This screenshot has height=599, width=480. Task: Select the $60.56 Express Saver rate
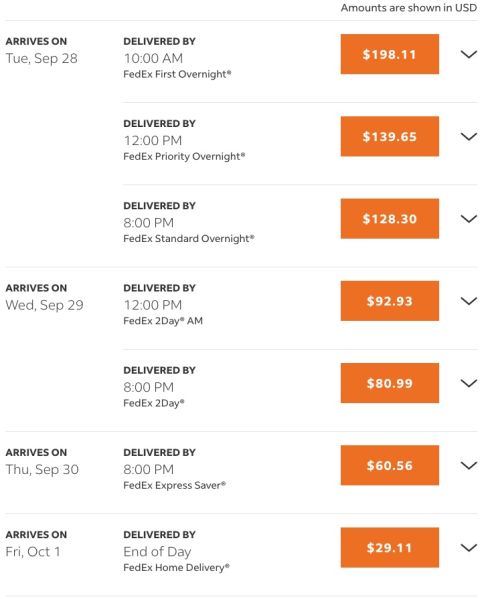pyautogui.click(x=389, y=465)
